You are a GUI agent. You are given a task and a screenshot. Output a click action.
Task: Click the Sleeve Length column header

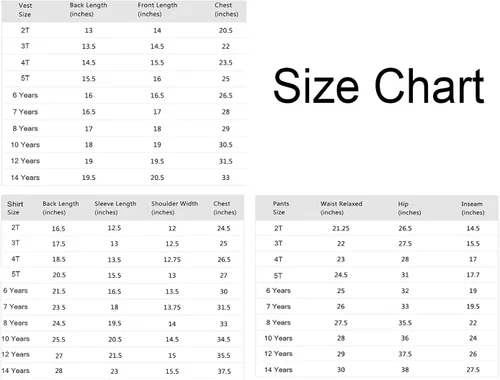(x=115, y=208)
